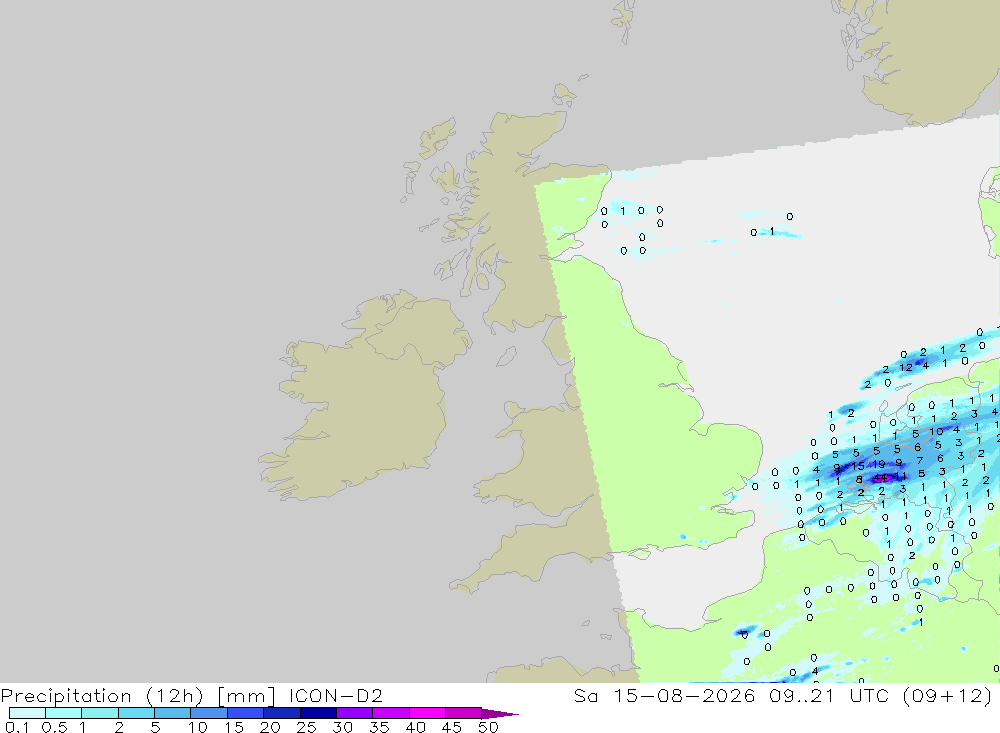Click the magenta peak precipitation cell labeled 44
This screenshot has height=733, width=1000.
click(881, 477)
